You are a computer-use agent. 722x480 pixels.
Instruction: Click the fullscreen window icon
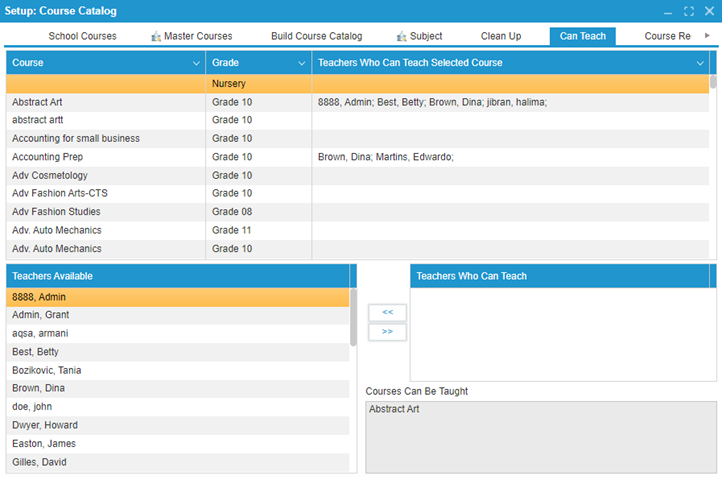tap(689, 11)
